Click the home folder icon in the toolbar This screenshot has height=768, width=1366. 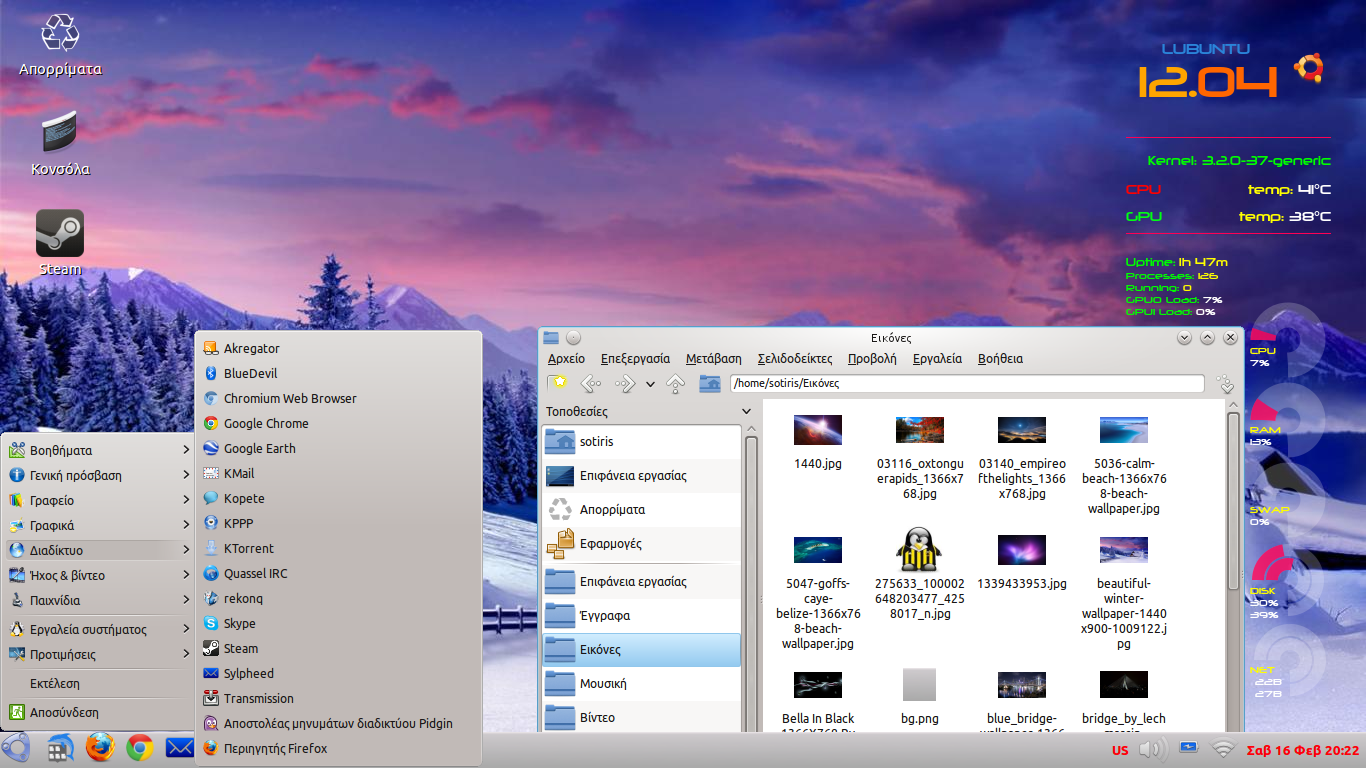710,383
